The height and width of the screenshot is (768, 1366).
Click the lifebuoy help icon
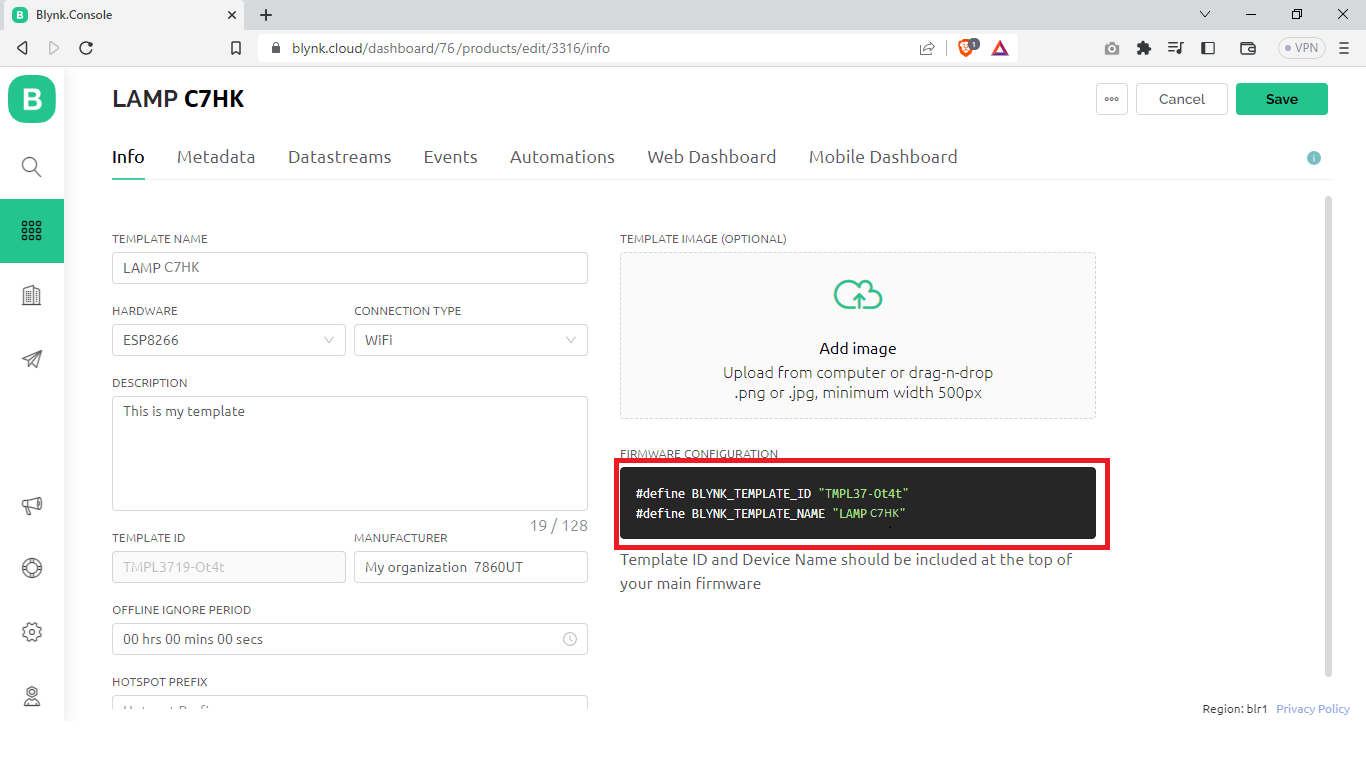pyautogui.click(x=32, y=568)
